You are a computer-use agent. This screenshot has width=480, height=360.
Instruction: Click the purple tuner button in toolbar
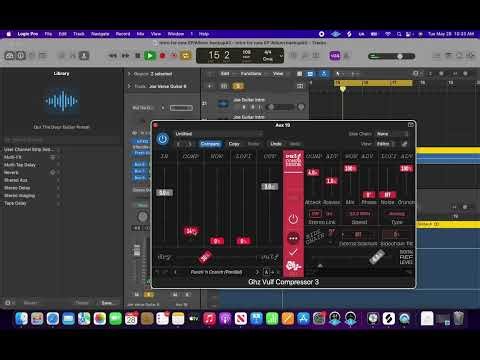pyautogui.click(x=335, y=56)
